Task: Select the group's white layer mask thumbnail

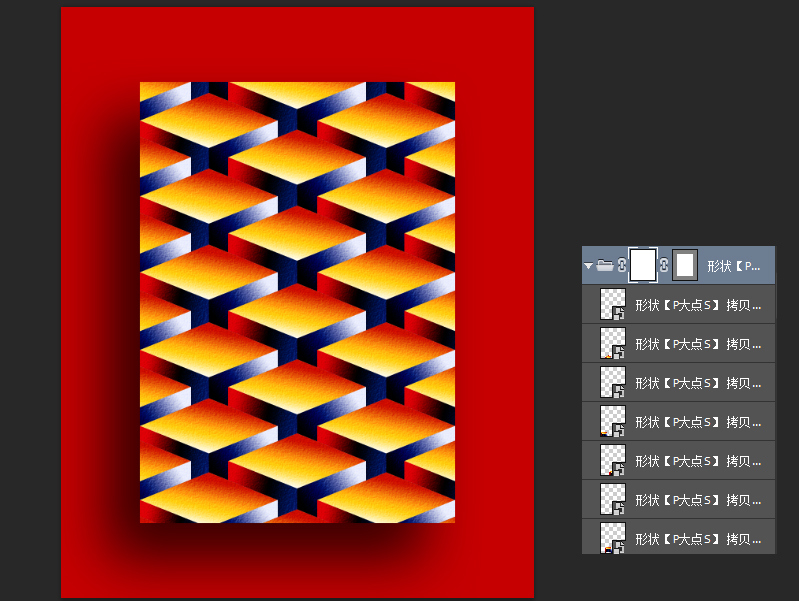Action: 643,265
